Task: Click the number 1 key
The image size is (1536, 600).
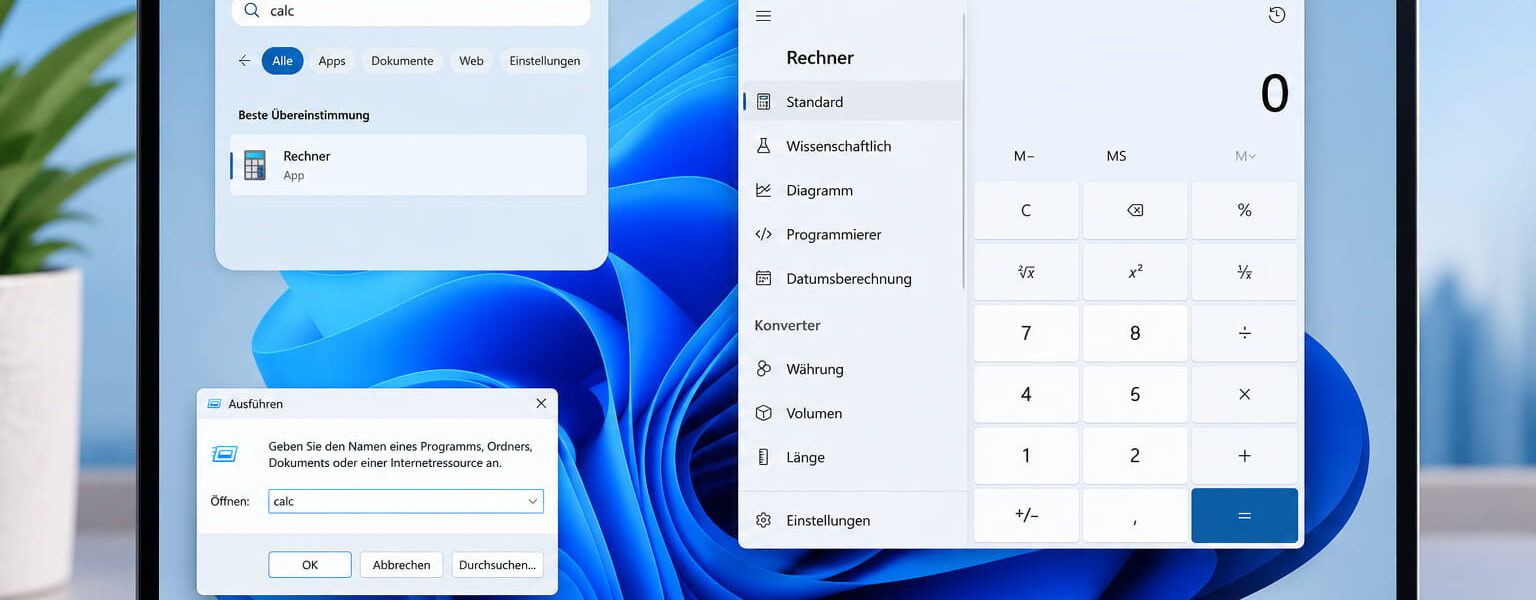Action: coord(1026,455)
